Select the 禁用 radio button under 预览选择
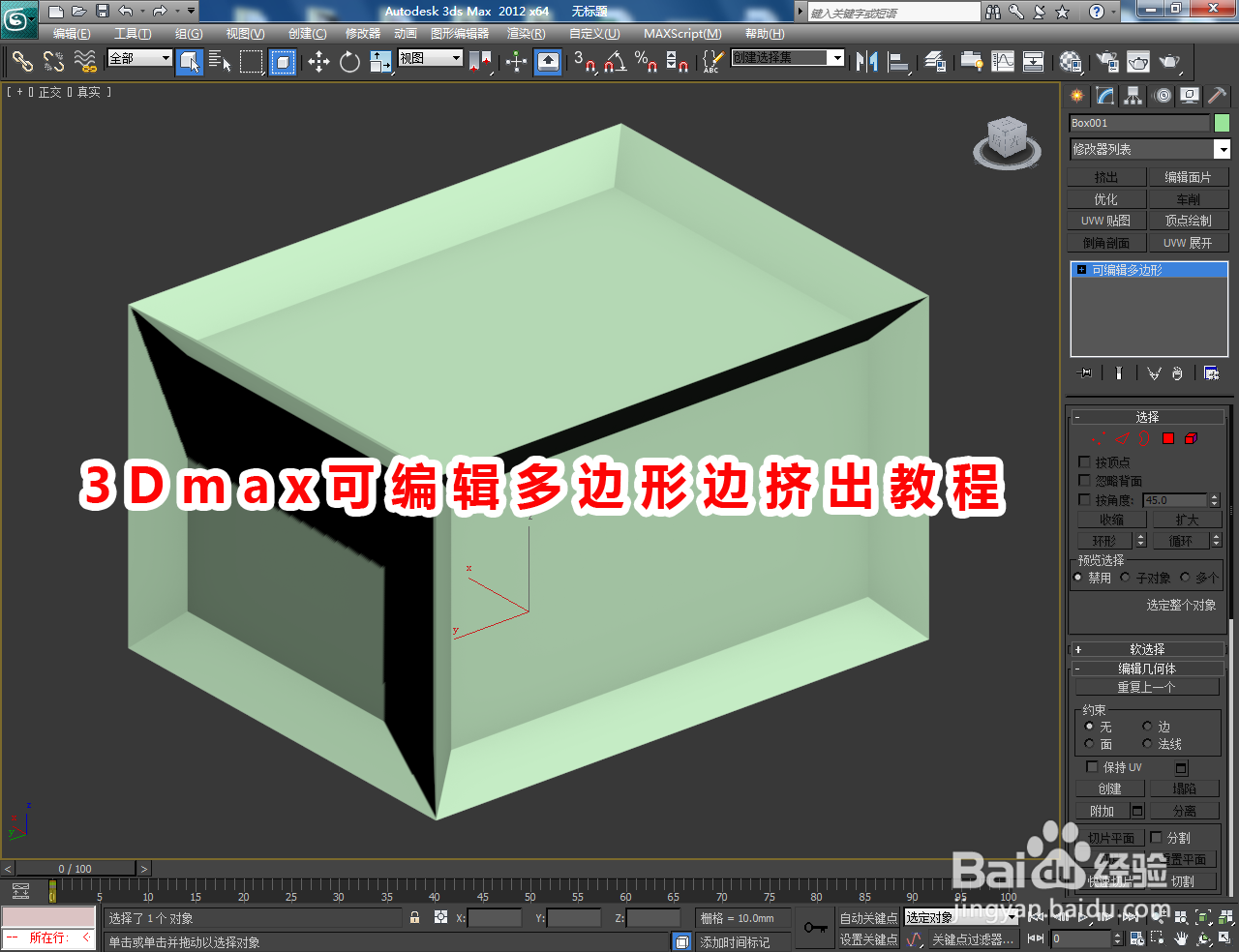Screen dimensions: 1239x952 1078,577
